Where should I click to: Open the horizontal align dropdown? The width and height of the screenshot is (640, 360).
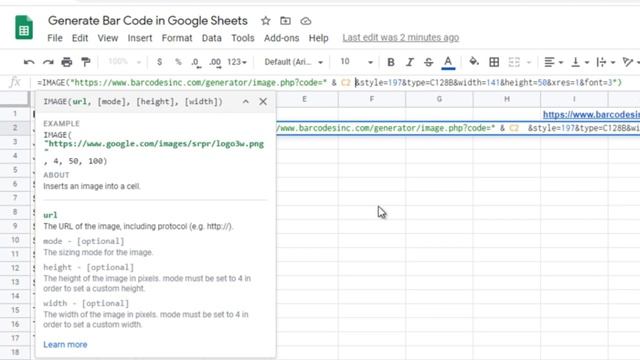click(x=553, y=62)
